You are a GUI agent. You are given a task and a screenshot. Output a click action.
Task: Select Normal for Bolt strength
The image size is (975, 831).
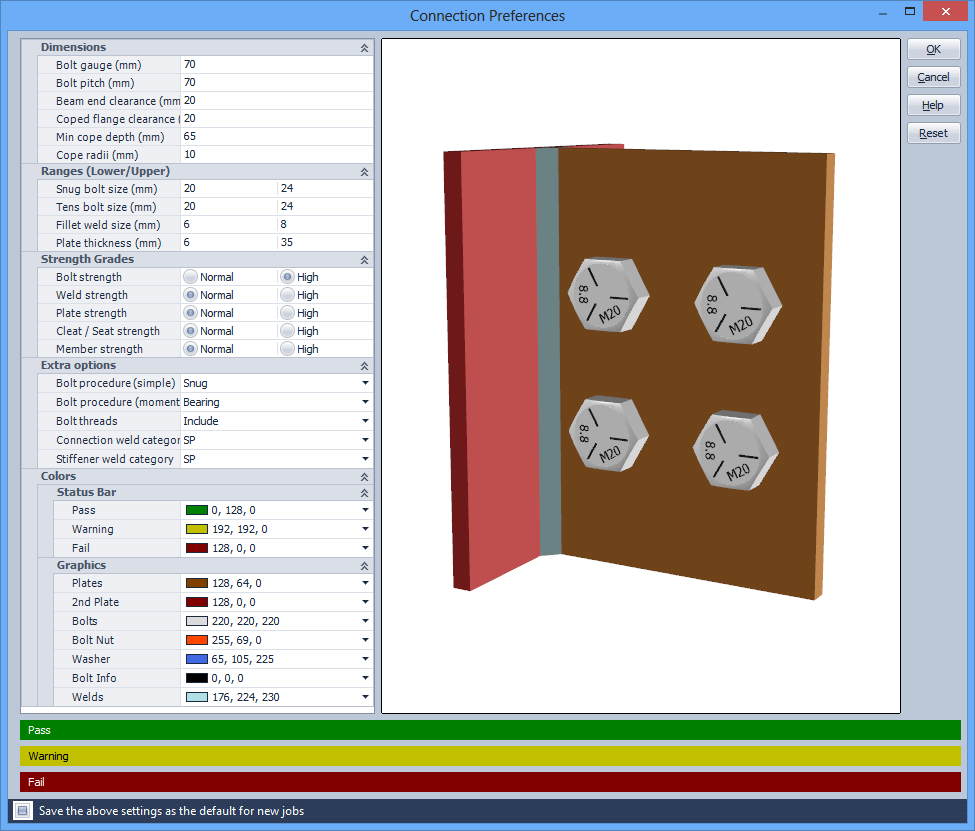190,277
